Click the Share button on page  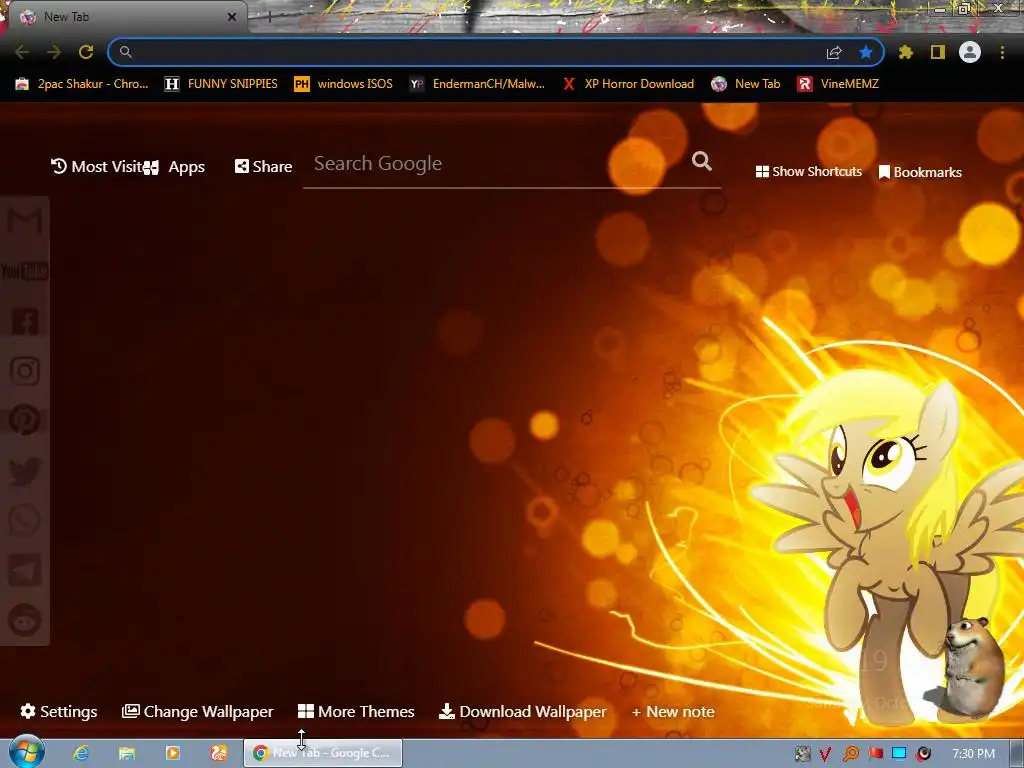(x=263, y=167)
